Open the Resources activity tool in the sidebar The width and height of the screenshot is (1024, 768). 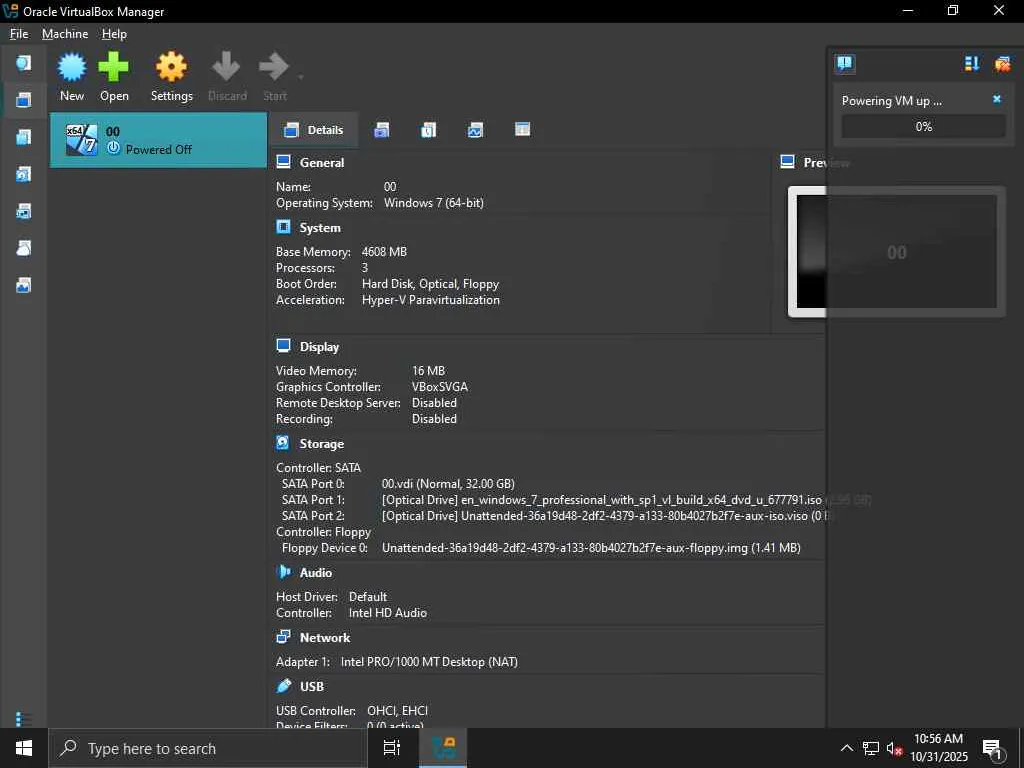click(24, 285)
